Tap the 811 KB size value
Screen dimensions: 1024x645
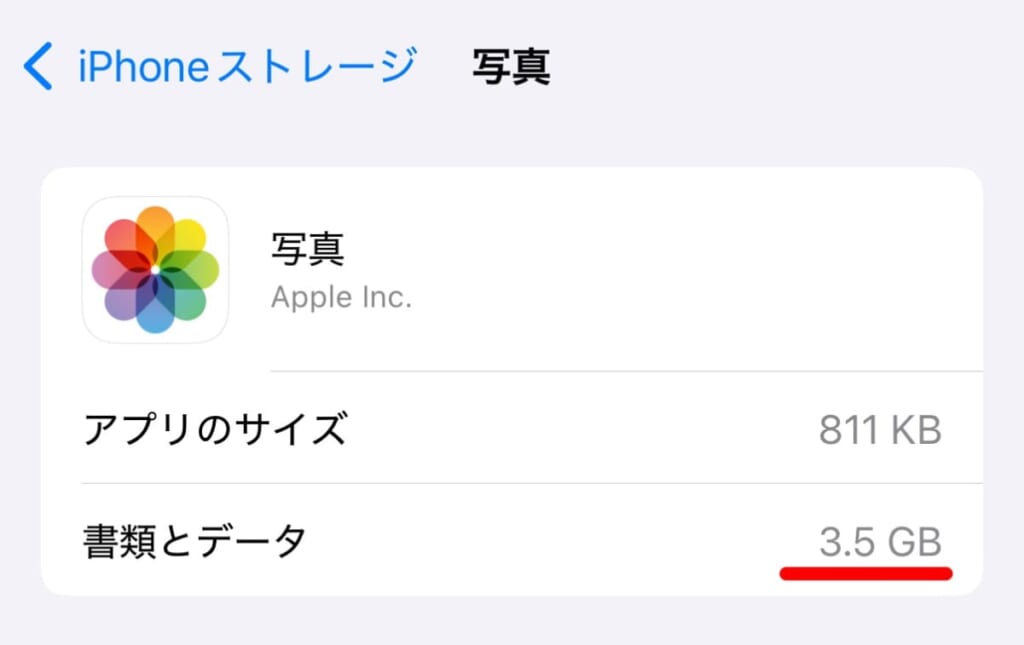click(x=880, y=430)
